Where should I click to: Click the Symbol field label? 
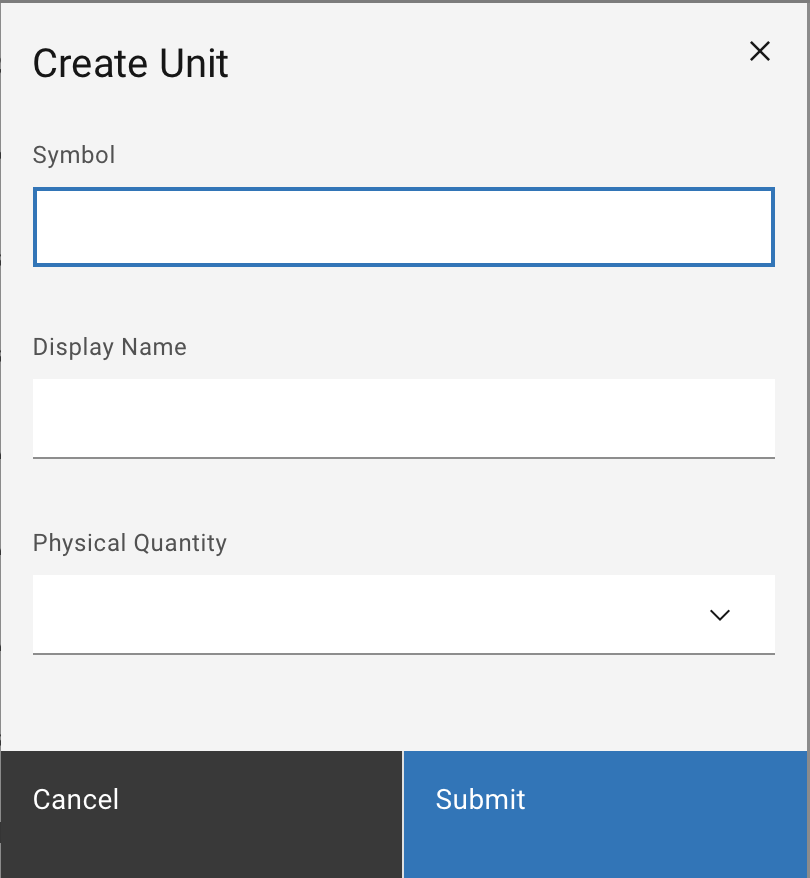tap(74, 155)
